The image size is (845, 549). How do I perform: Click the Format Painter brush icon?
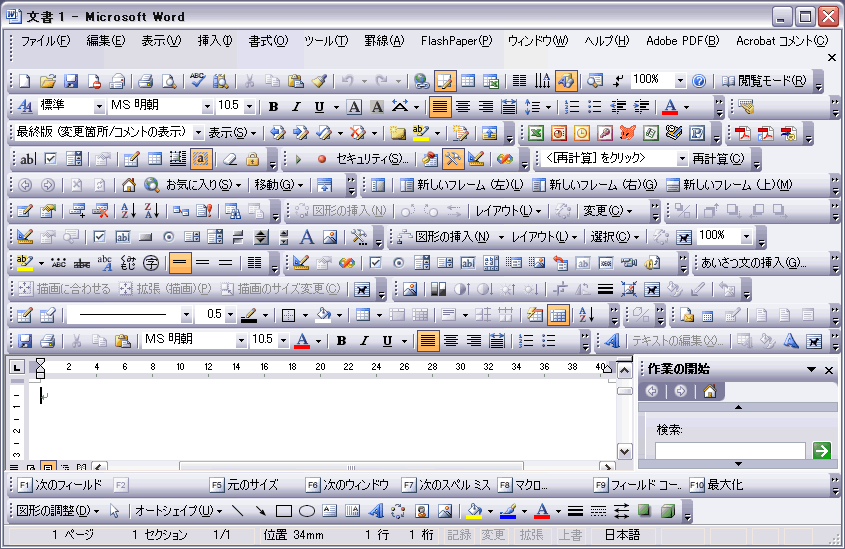pos(319,81)
